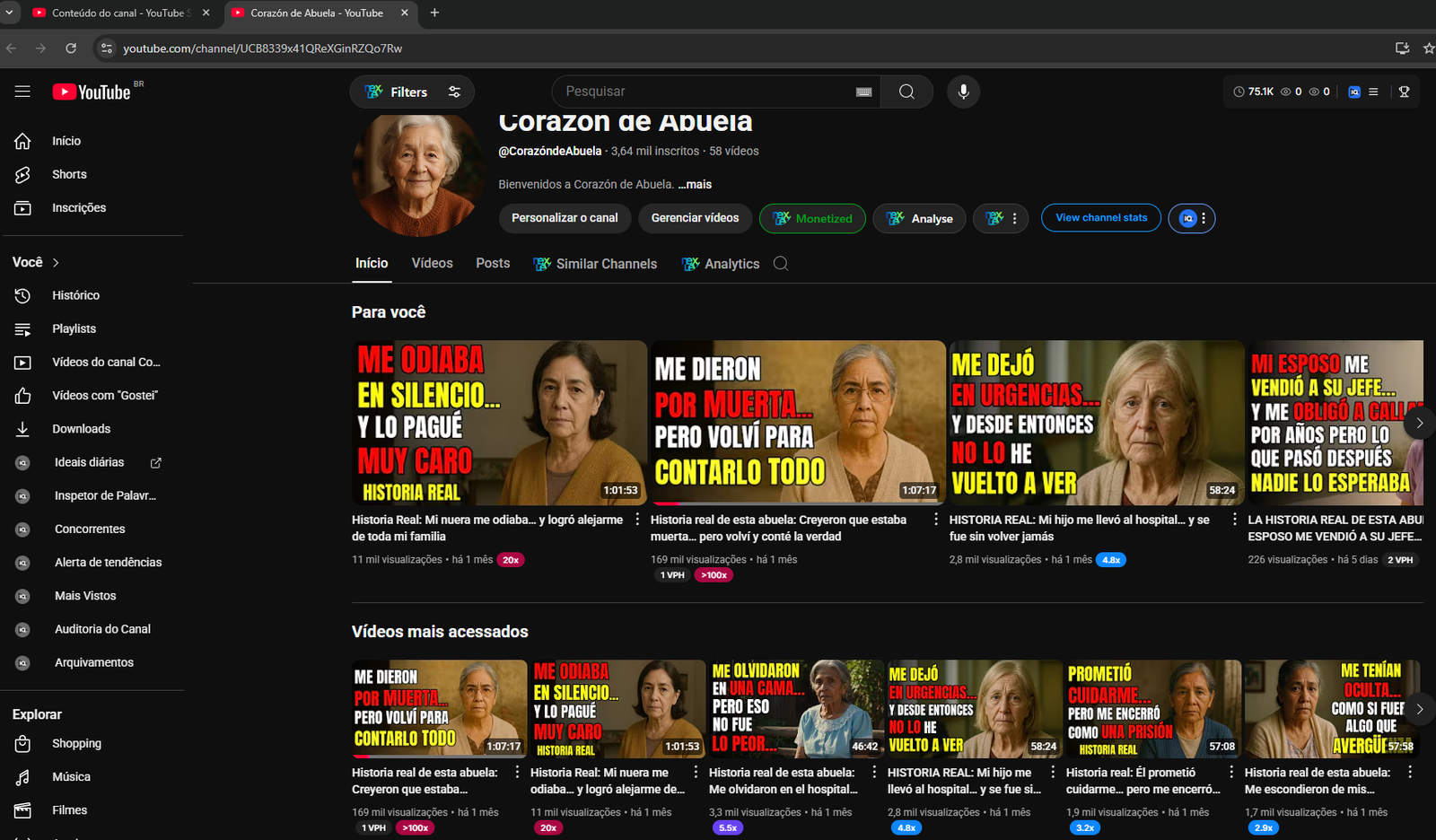Open Mais Vistos in sidebar

[x=85, y=596]
